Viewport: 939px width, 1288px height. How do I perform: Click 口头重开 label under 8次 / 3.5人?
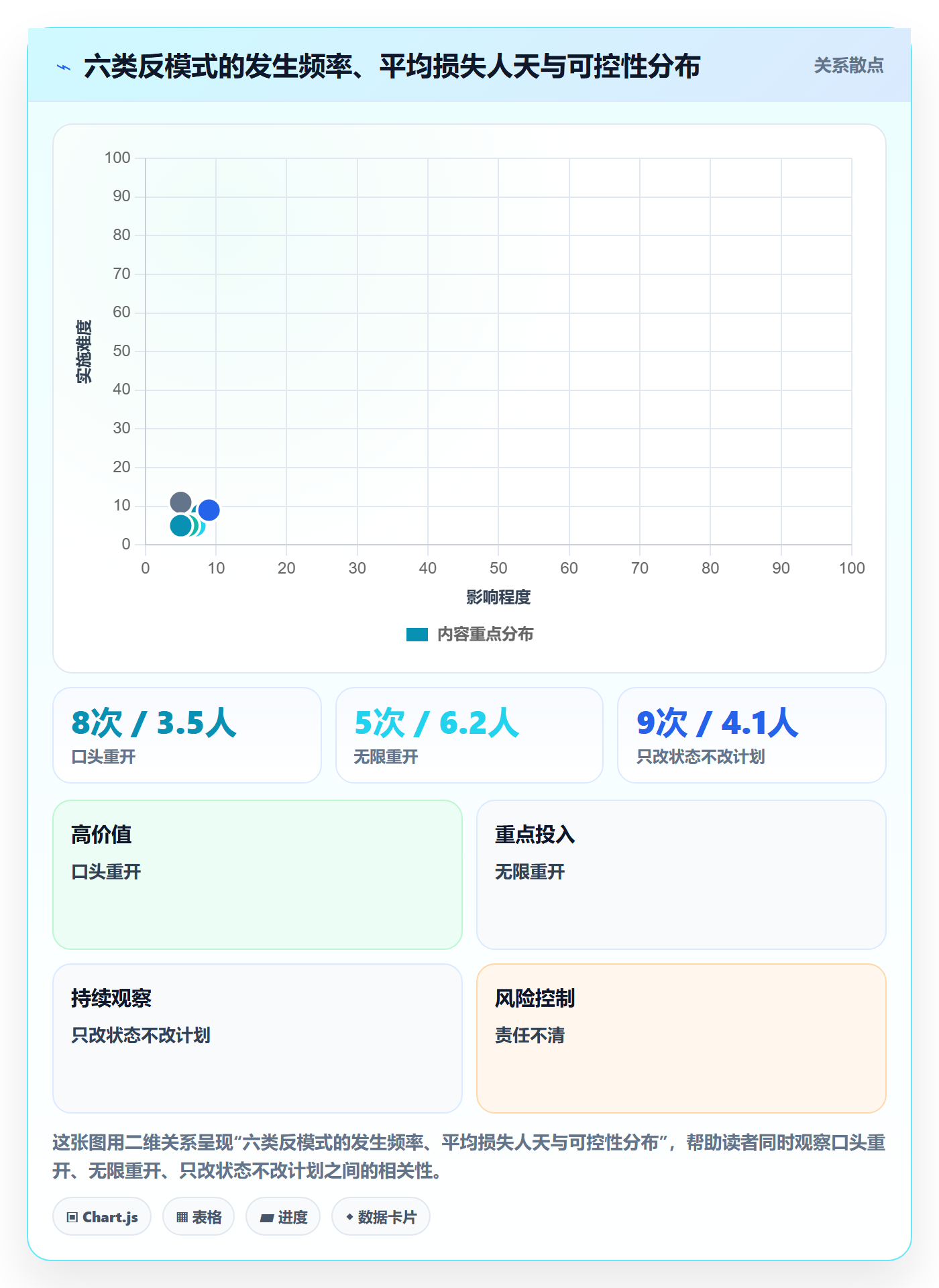pos(103,757)
